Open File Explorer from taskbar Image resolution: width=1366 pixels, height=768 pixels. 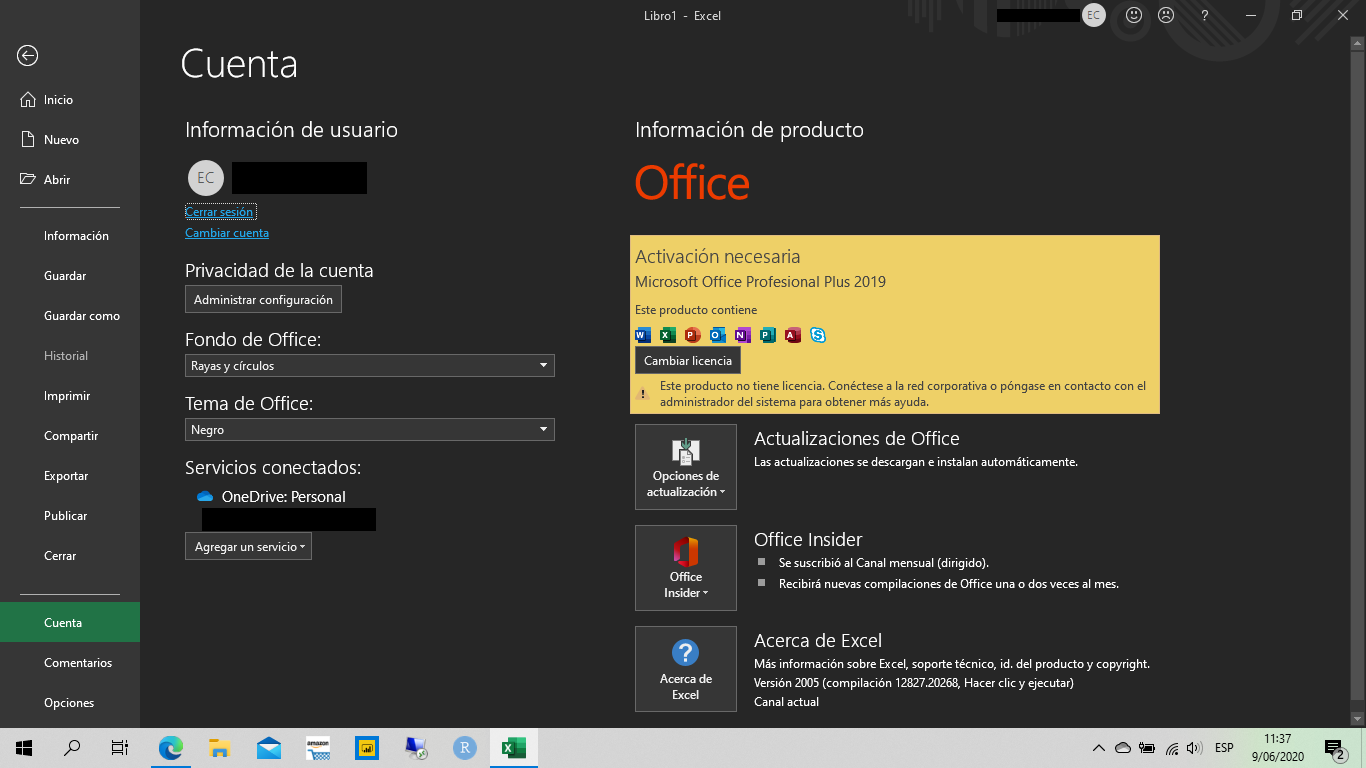pyautogui.click(x=220, y=748)
